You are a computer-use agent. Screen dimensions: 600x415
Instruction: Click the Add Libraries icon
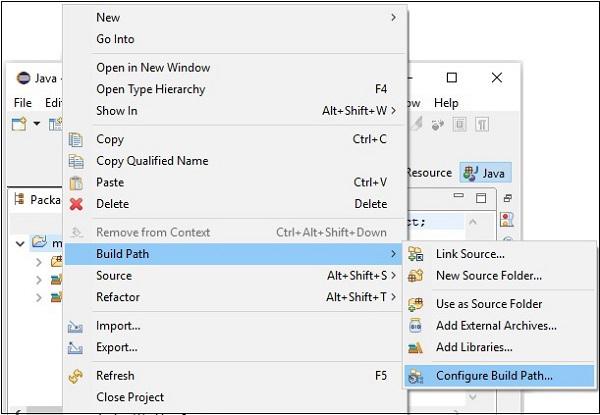click(x=417, y=347)
